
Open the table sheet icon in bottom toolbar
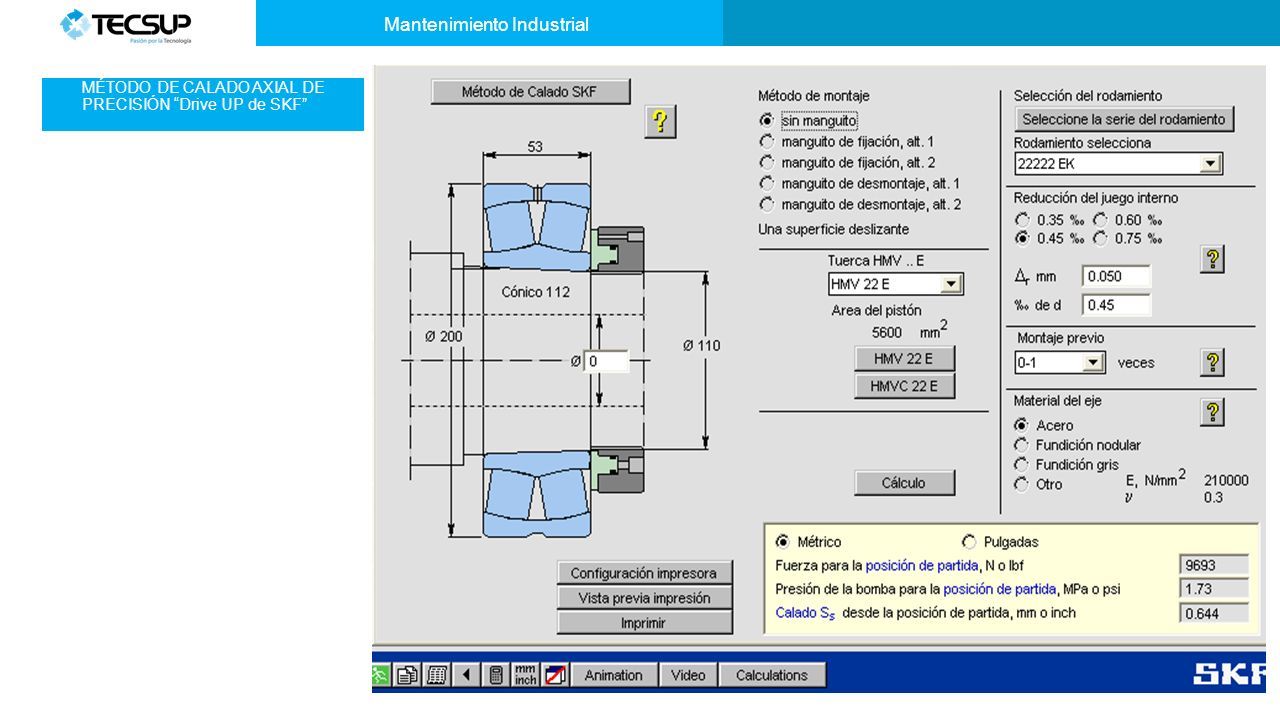coord(437,675)
